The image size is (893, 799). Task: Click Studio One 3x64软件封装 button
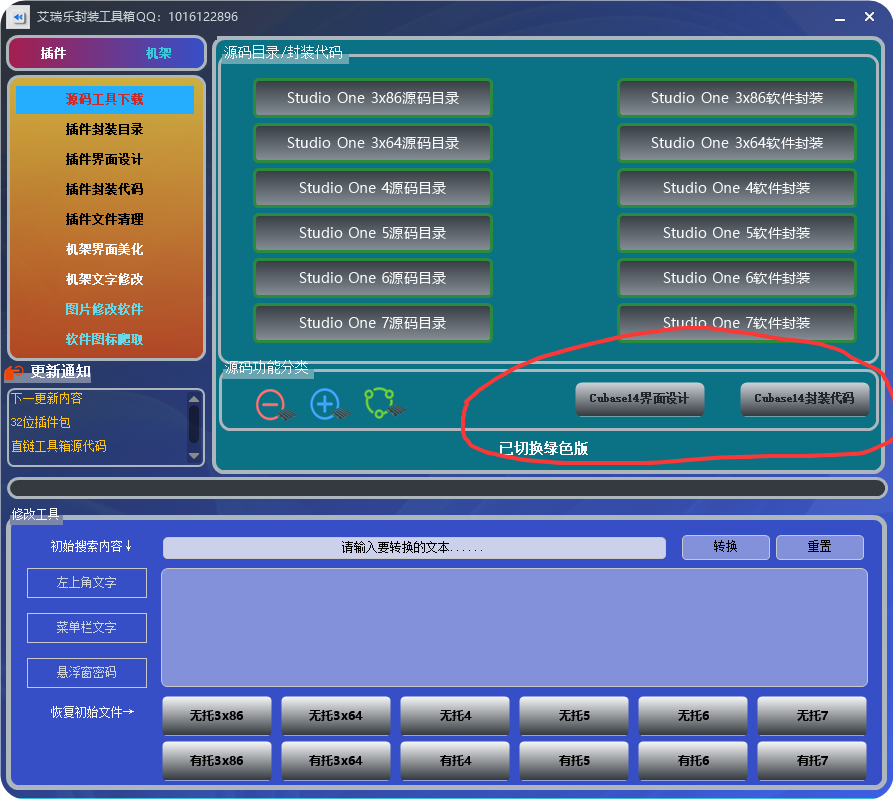click(737, 143)
